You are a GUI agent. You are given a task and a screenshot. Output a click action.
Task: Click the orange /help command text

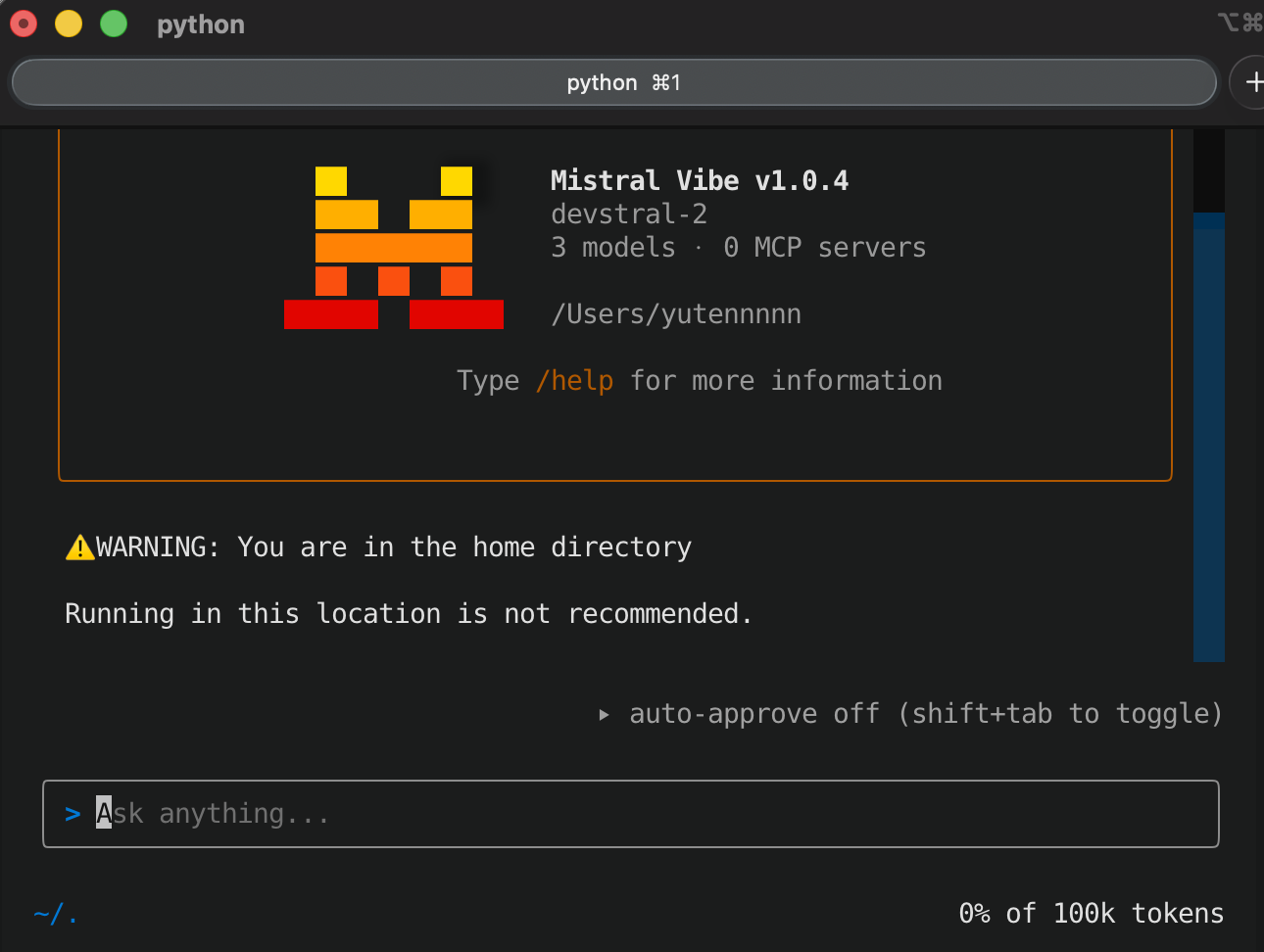click(x=574, y=381)
